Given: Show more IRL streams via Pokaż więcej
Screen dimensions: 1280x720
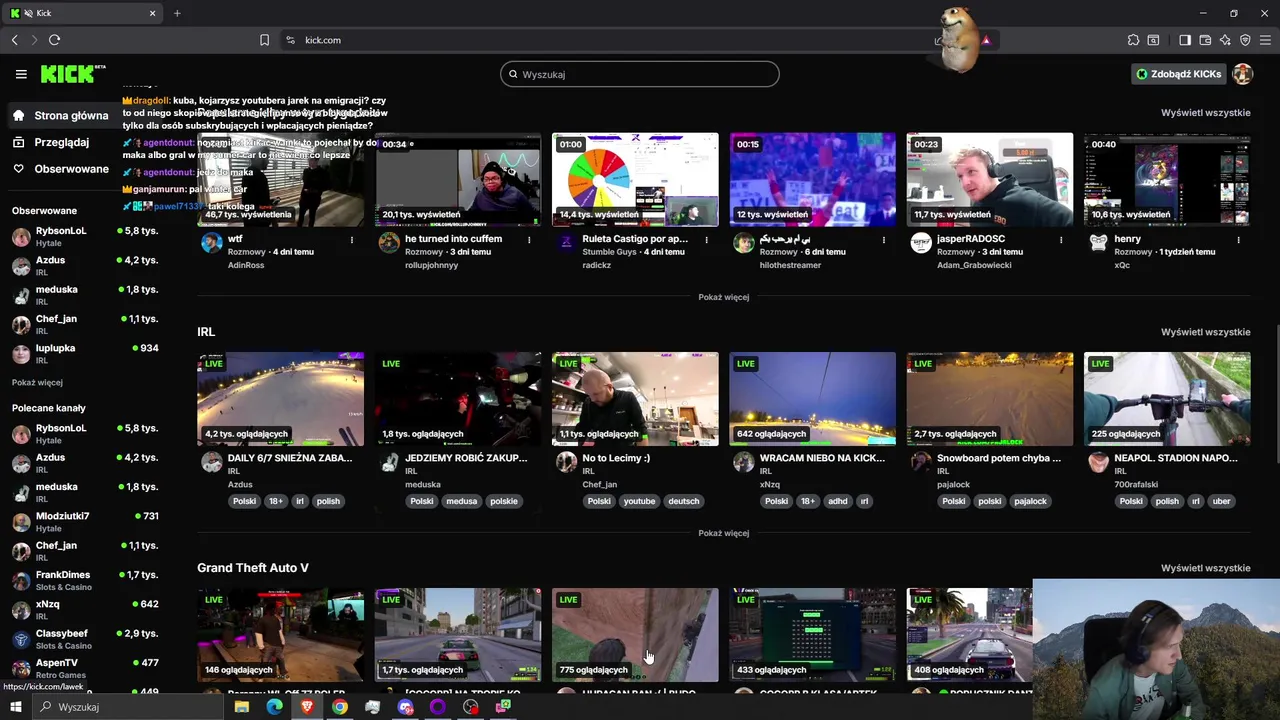Looking at the screenshot, I should click(723, 533).
